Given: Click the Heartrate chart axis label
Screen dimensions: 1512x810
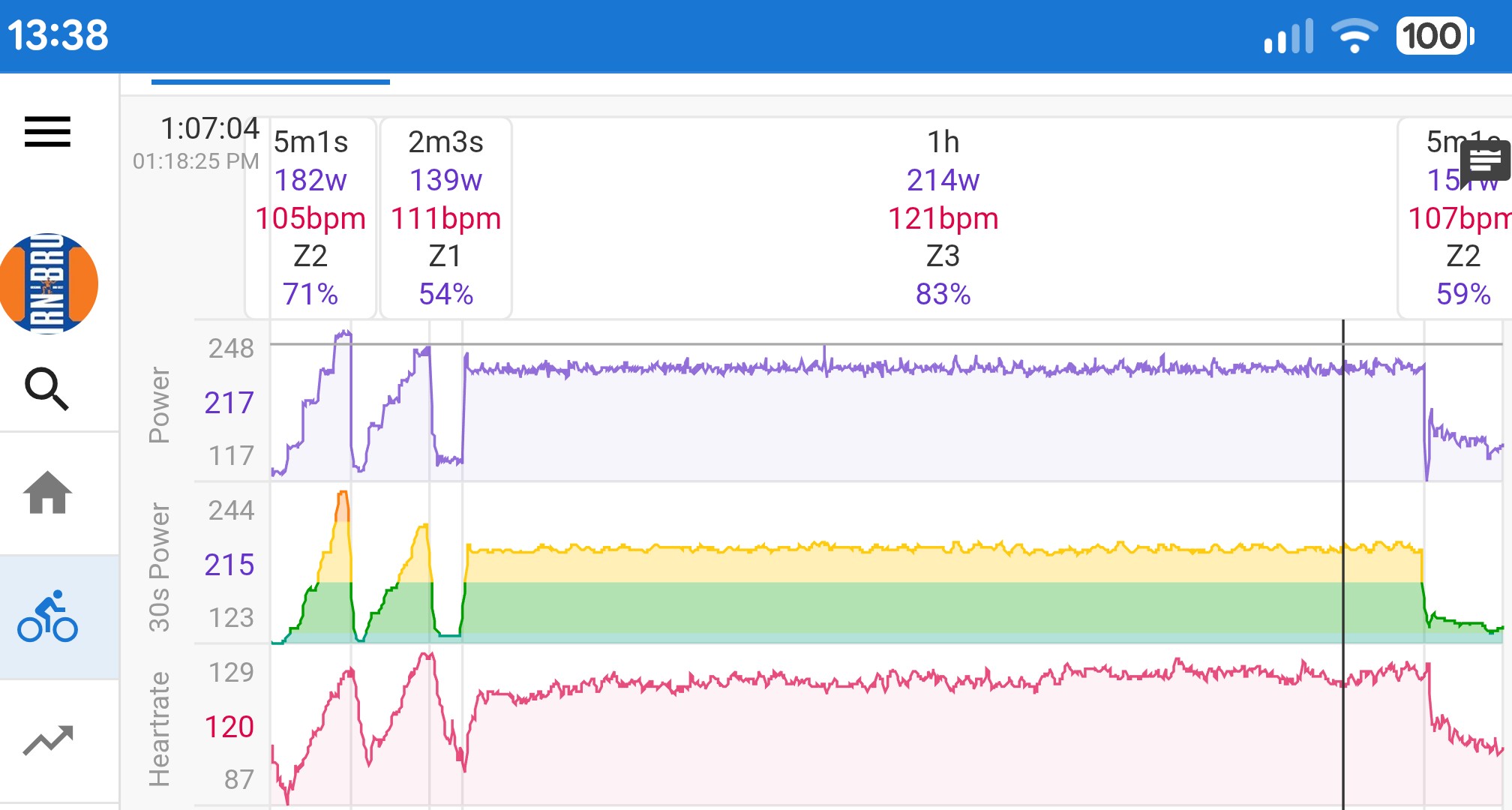Looking at the screenshot, I should point(159,728).
